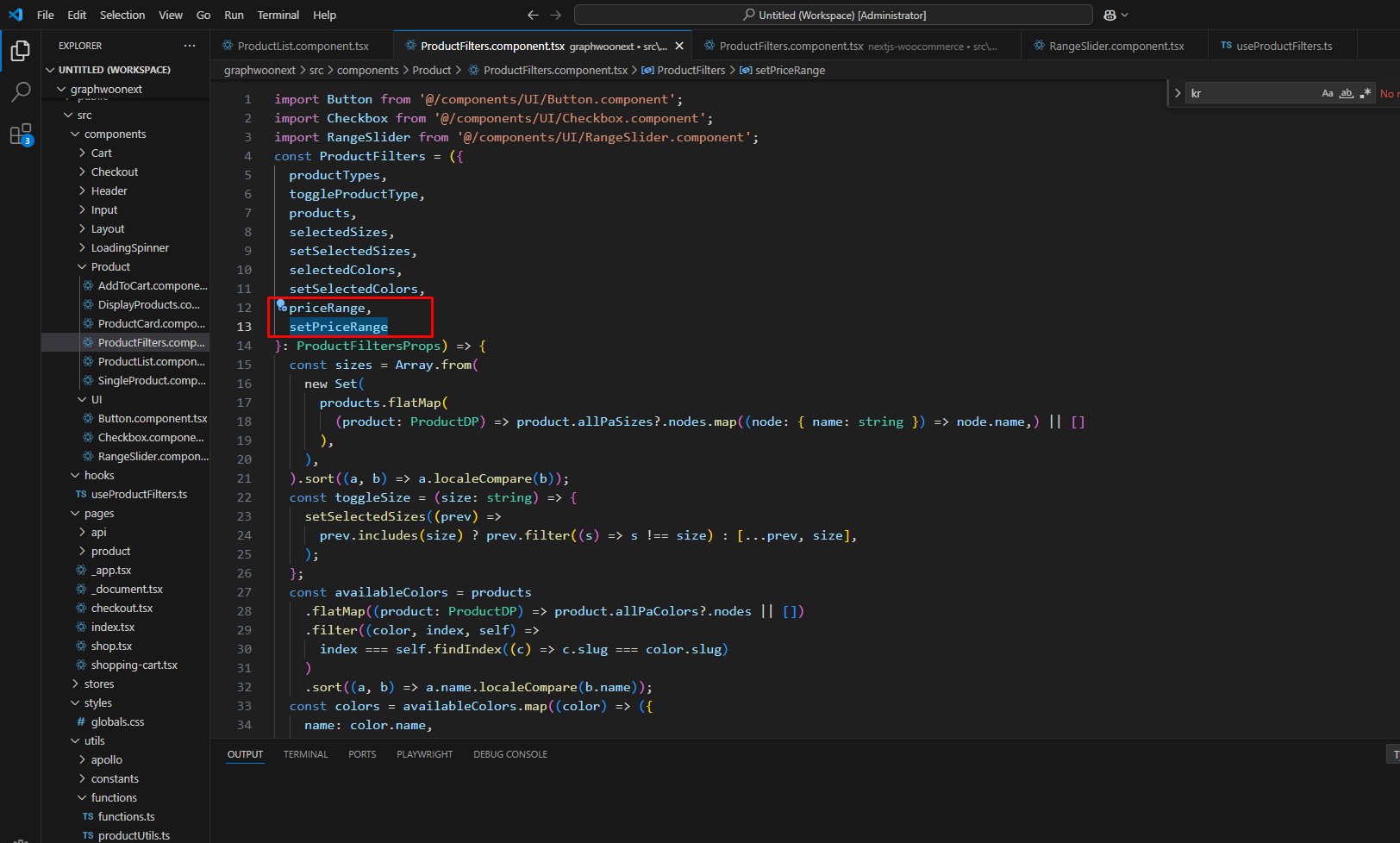Screen dimensions: 1400x843
Task: Go forward using the right navigation arrow
Action: tap(555, 16)
